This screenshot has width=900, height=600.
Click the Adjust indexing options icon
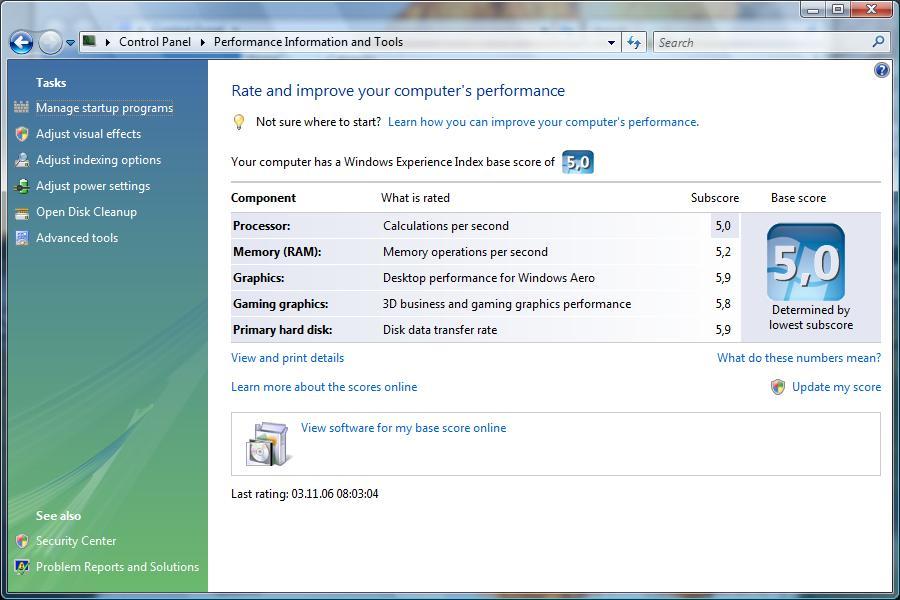(x=22, y=160)
